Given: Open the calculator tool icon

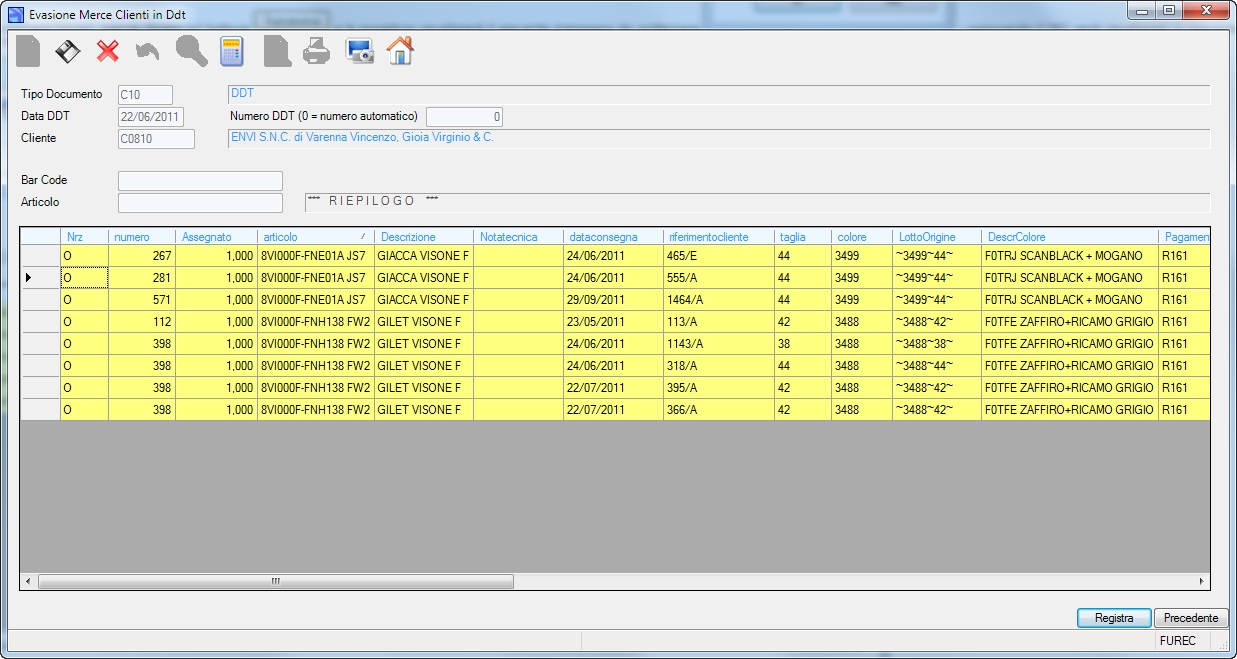Looking at the screenshot, I should [x=232, y=51].
